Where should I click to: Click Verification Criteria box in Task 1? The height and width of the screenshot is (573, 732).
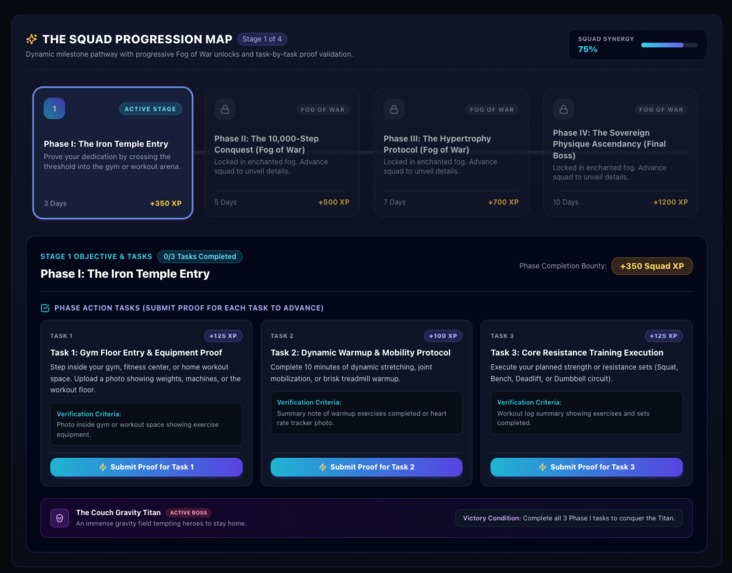pyautogui.click(x=146, y=424)
